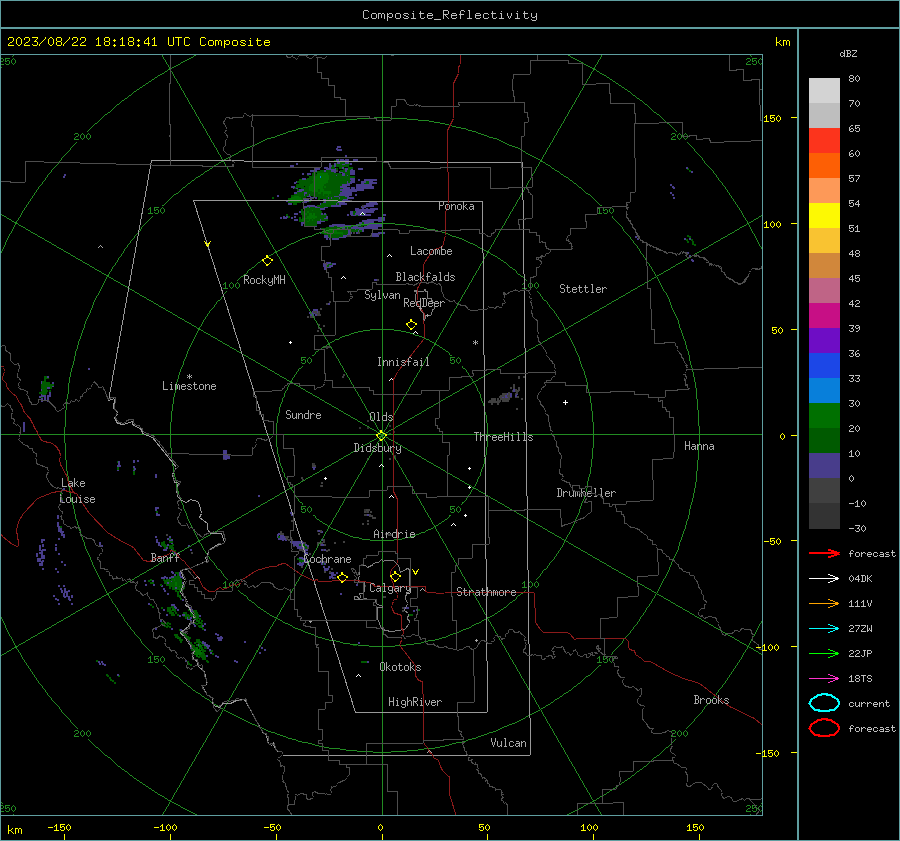Select the orange 111V arrow icon

[824, 603]
